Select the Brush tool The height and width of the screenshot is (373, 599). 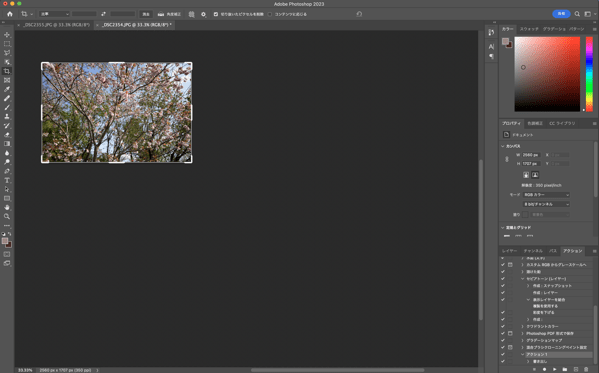[x=7, y=107]
